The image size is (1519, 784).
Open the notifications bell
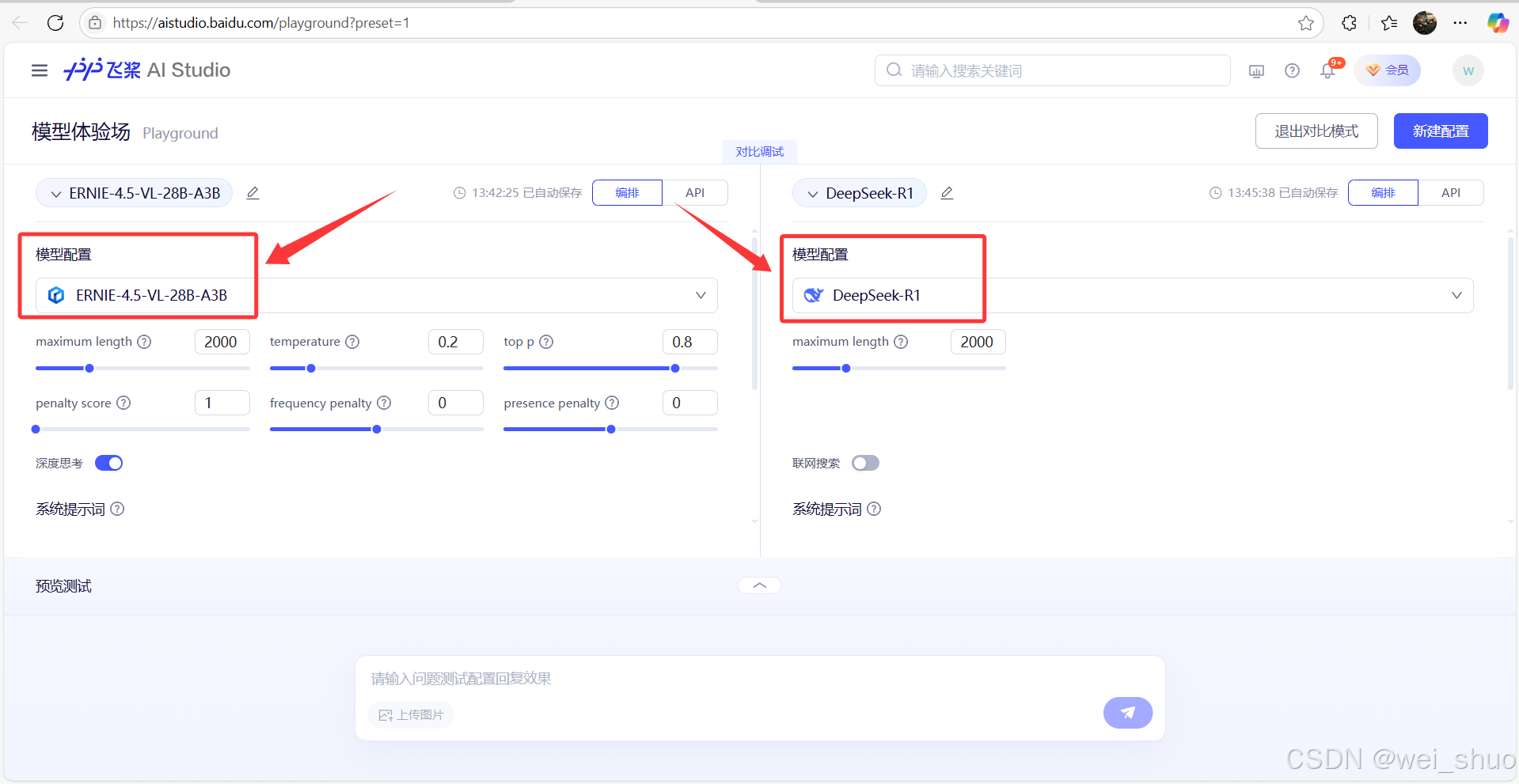tap(1328, 71)
